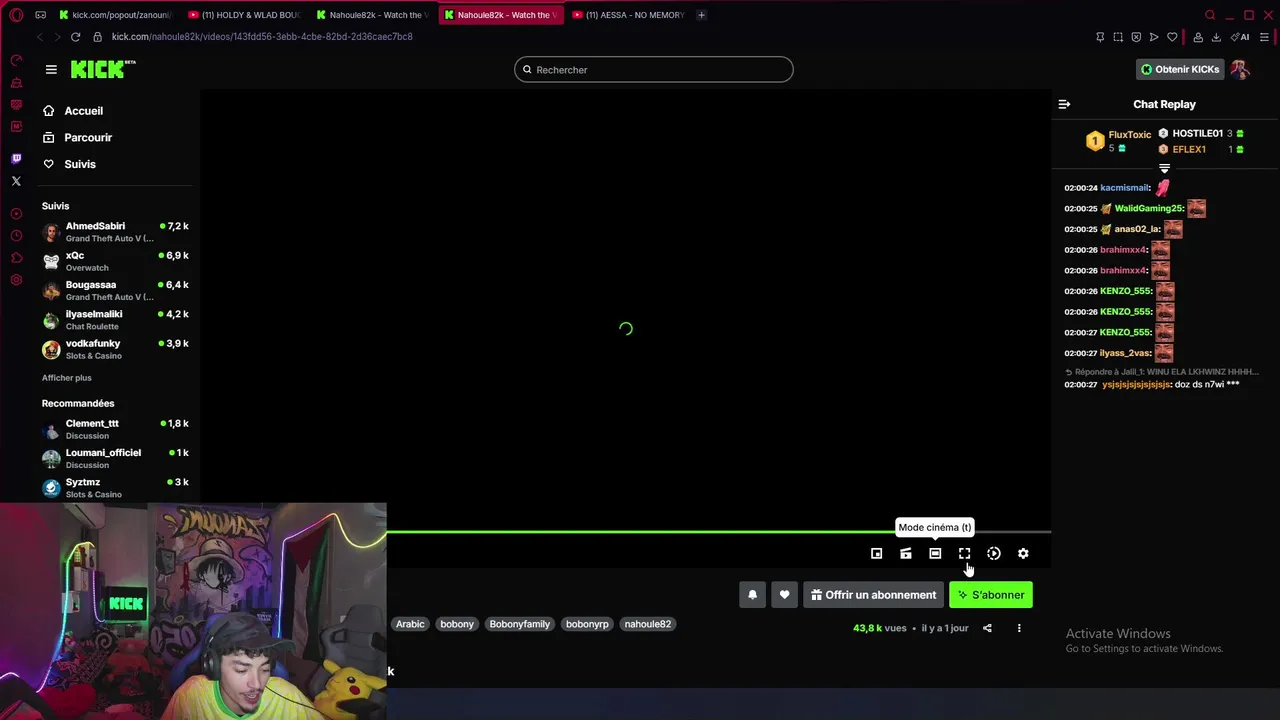Open the video player settings gear
Image resolution: width=1280 pixels, height=720 pixels.
pos(1023,553)
